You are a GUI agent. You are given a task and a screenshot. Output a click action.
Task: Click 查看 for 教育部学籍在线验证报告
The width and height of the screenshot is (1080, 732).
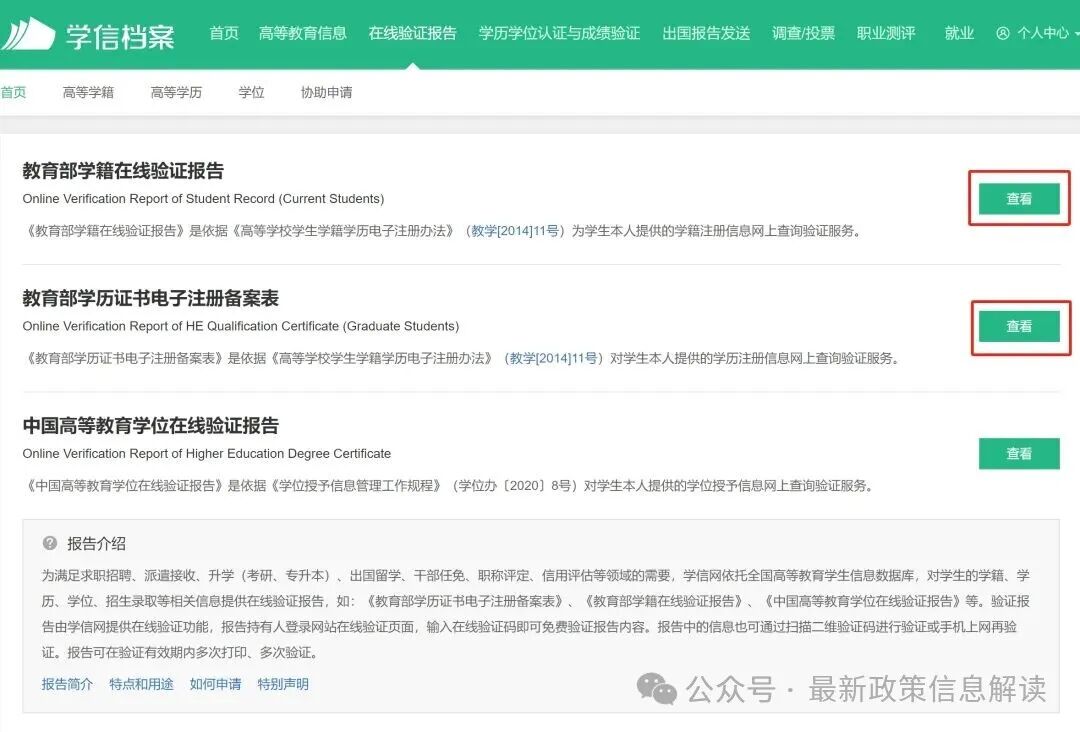[1018, 198]
